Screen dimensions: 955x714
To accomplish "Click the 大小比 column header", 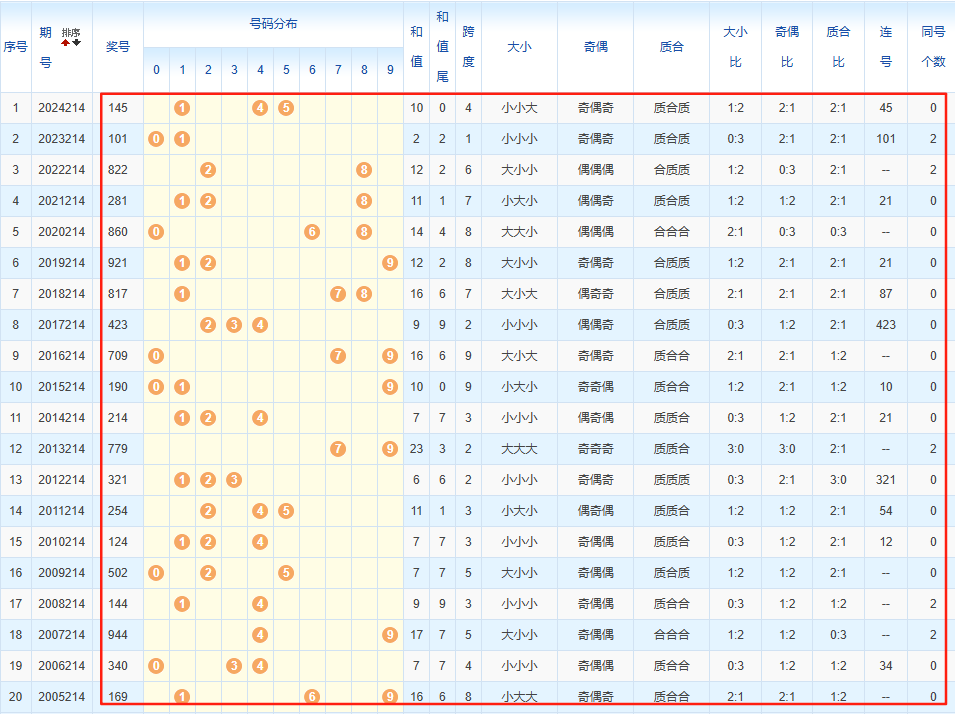I will coord(735,46).
